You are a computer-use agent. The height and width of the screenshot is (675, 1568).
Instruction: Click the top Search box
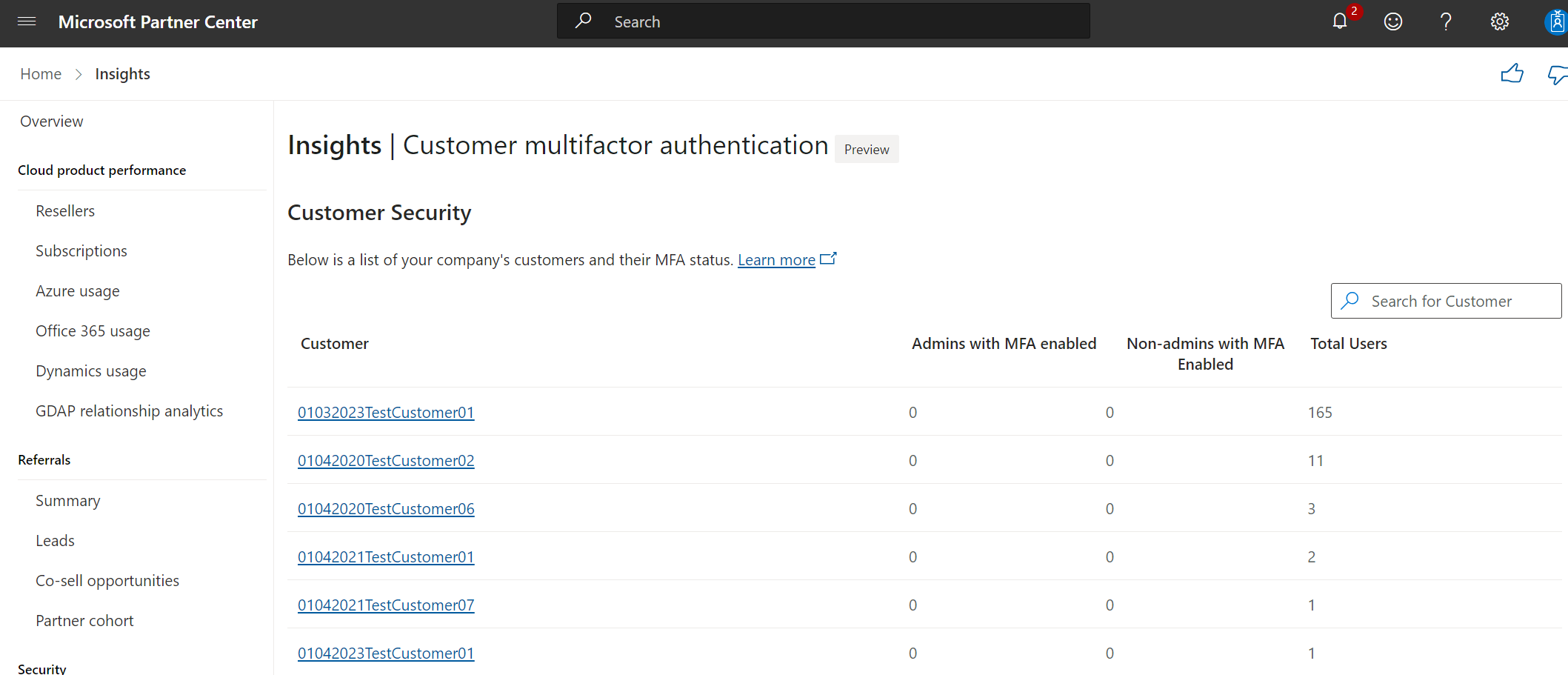coord(823,21)
